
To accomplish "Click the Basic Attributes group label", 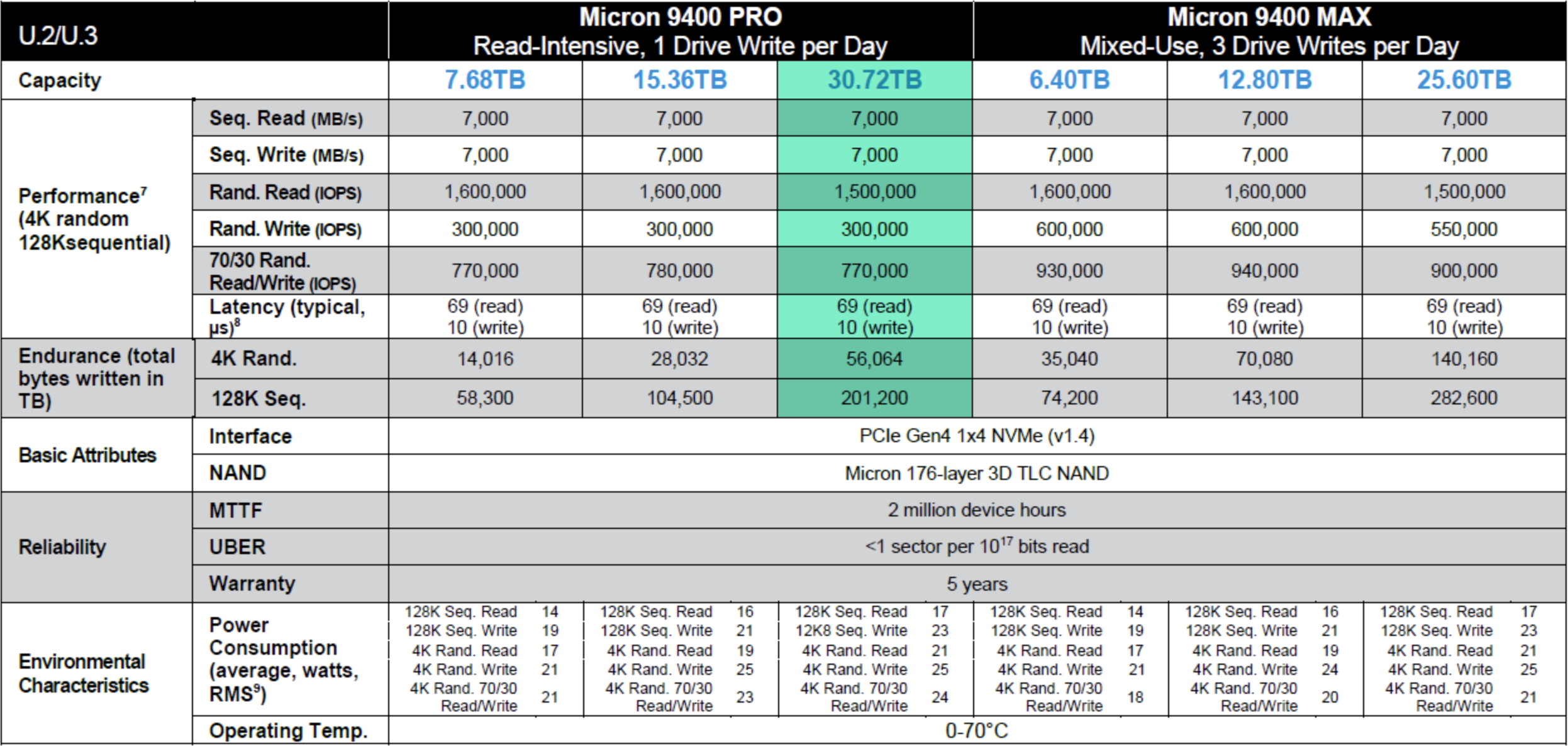I will point(87,455).
